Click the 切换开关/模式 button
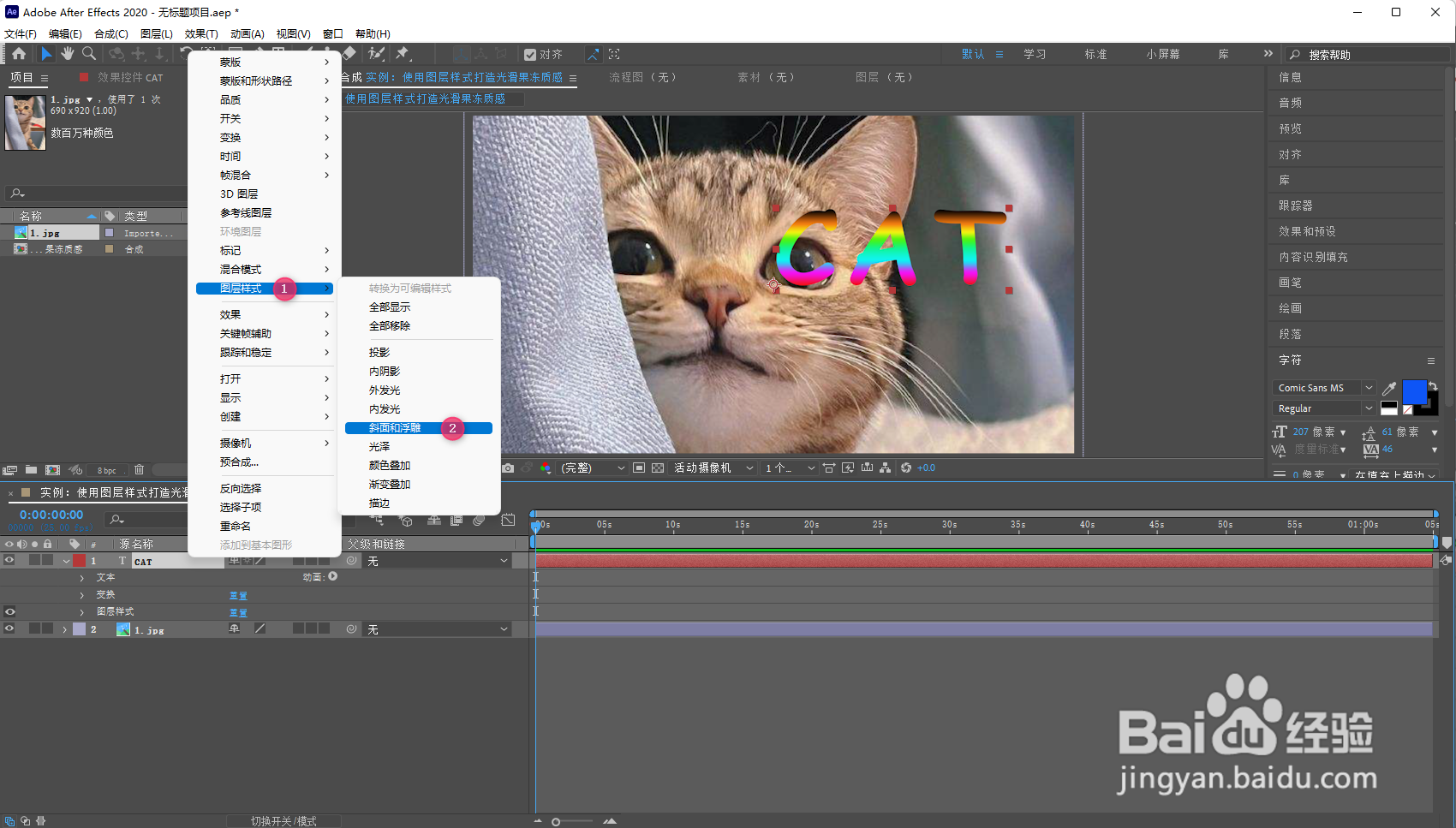Viewport: 1456px width, 828px height. point(283,821)
